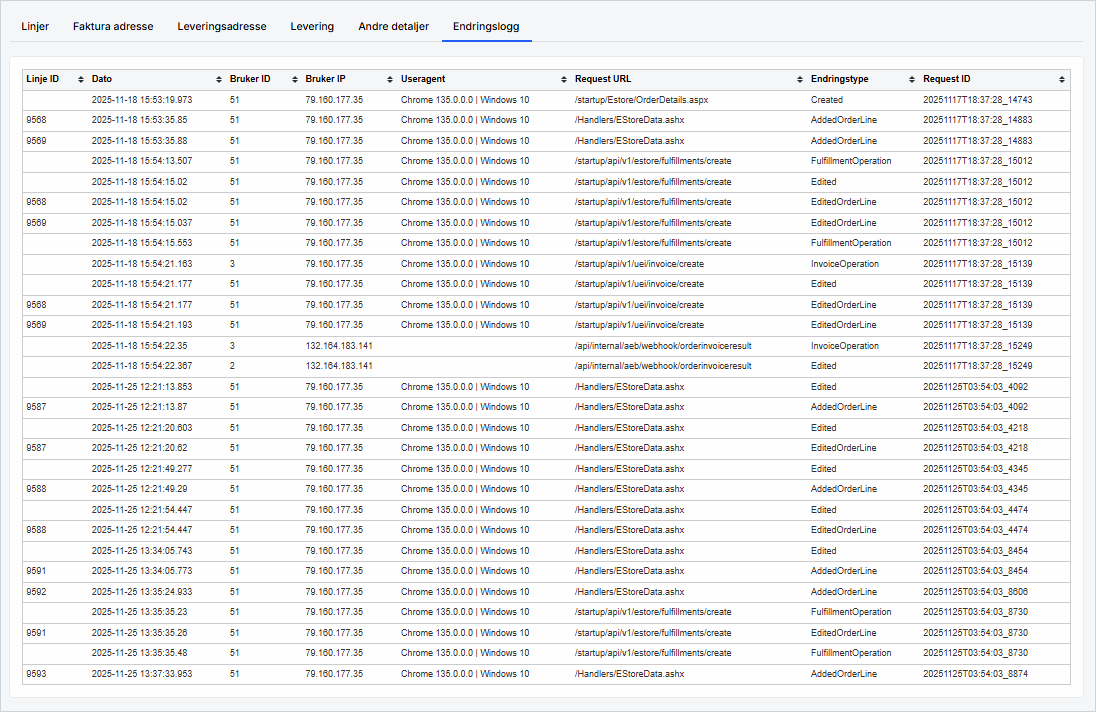Open the Linjer tab
Image resolution: width=1096 pixels, height=712 pixels.
point(35,26)
